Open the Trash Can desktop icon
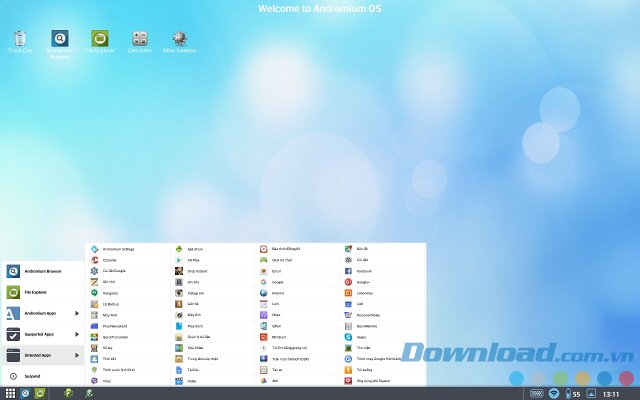 tap(20, 39)
